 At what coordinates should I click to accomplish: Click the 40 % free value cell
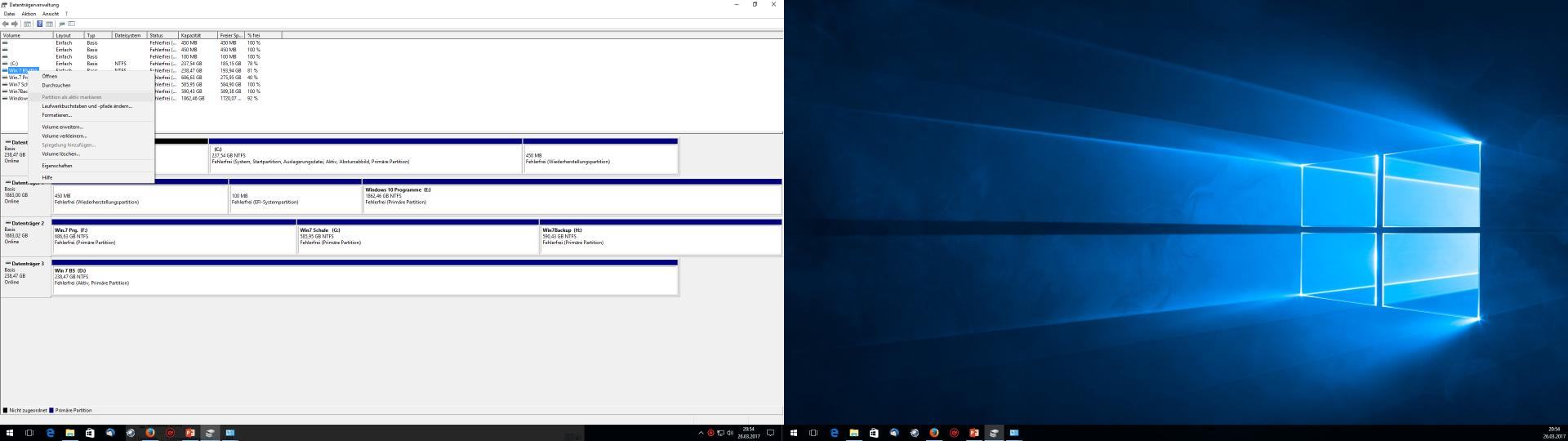point(252,78)
